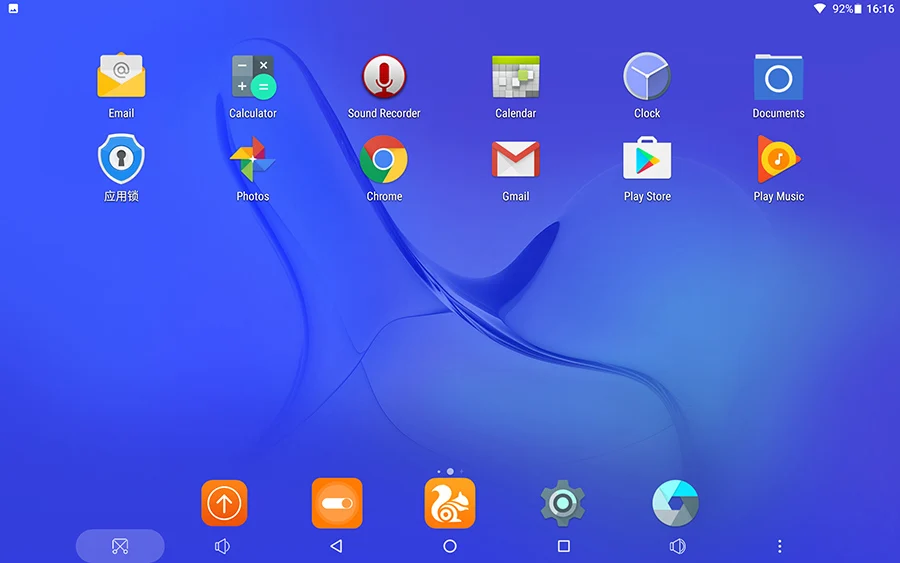Launch the Play Store

pyautogui.click(x=647, y=158)
